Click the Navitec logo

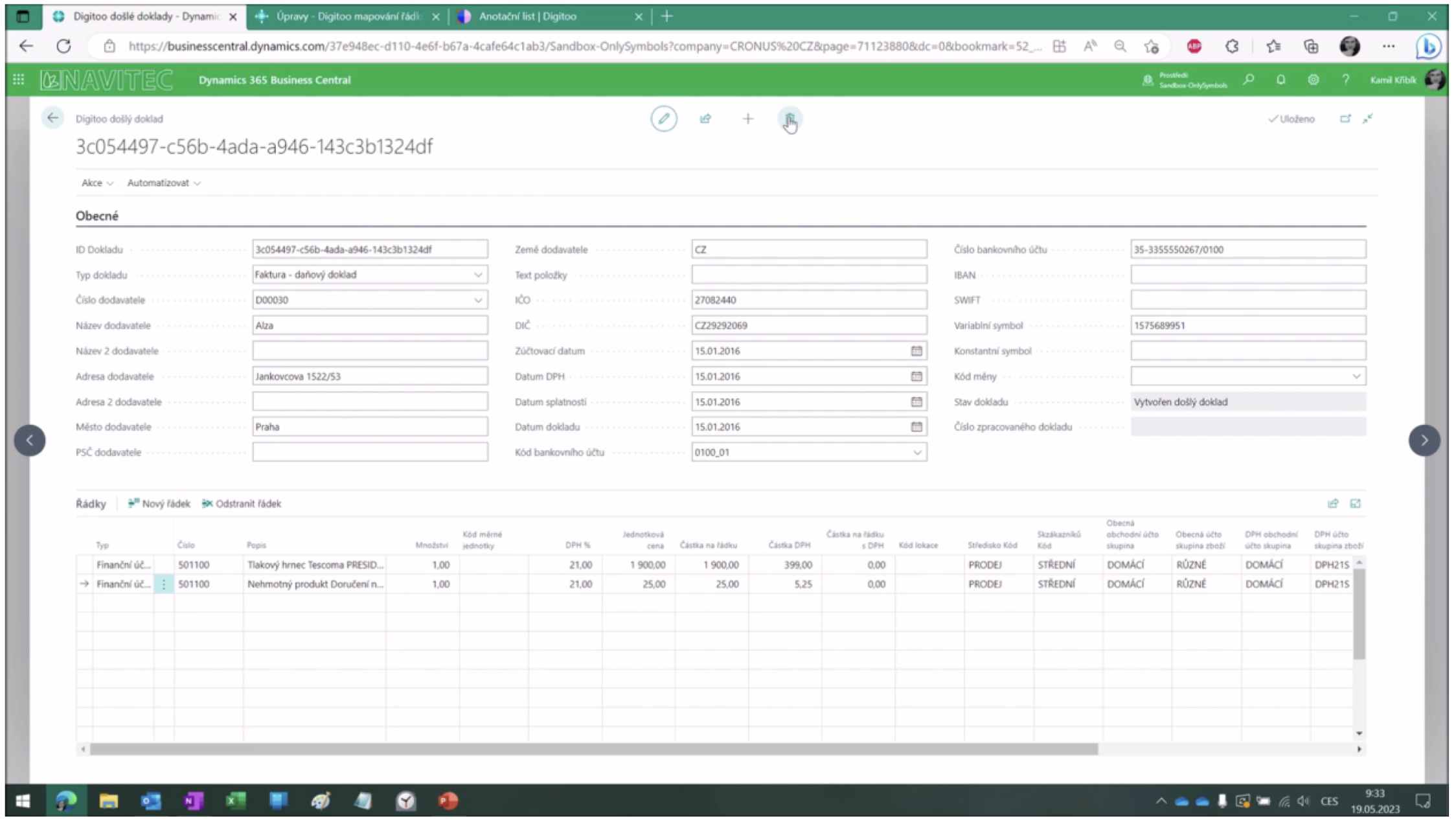tap(106, 80)
